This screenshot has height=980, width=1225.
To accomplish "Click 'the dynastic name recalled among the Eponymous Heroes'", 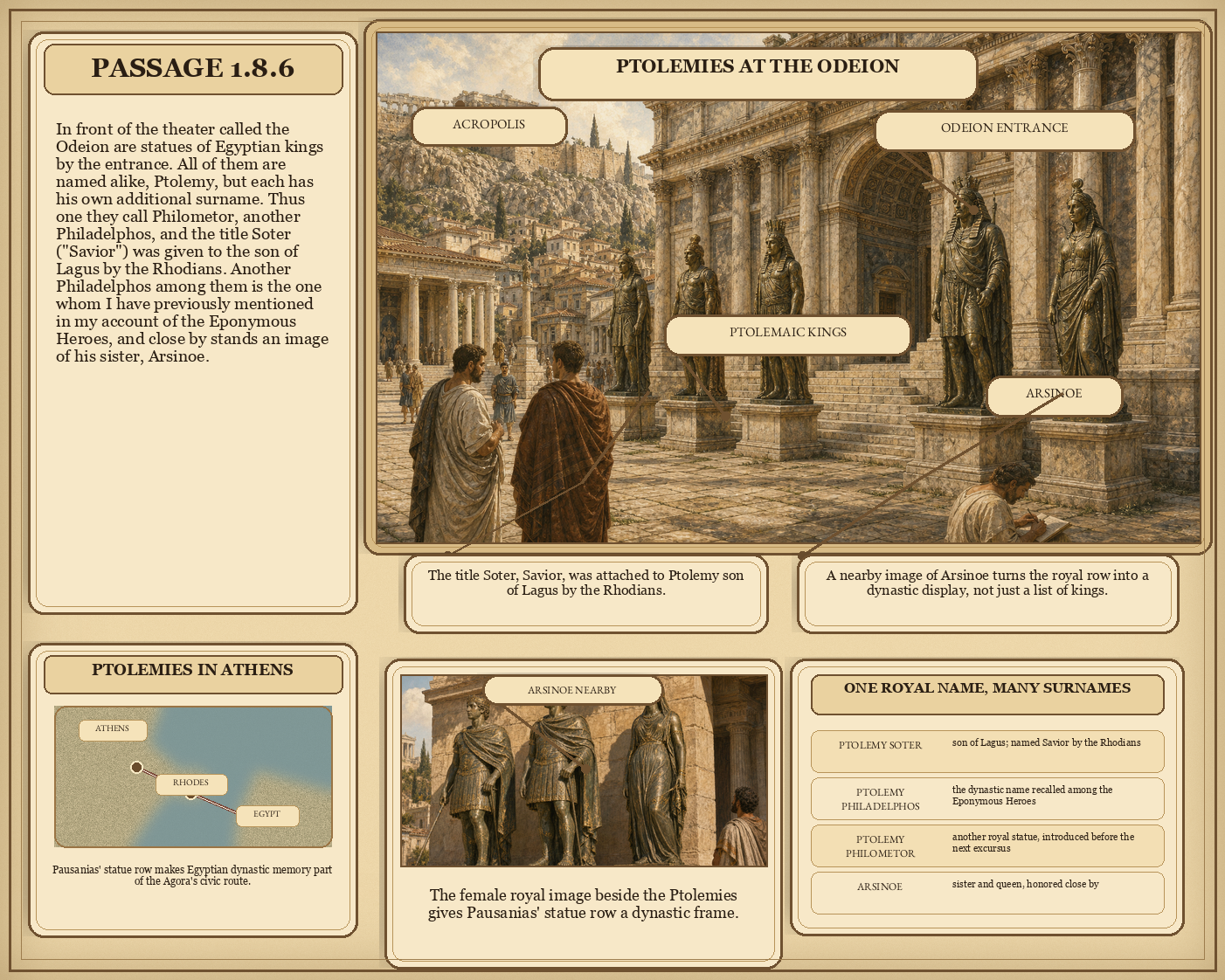I will point(1033,796).
